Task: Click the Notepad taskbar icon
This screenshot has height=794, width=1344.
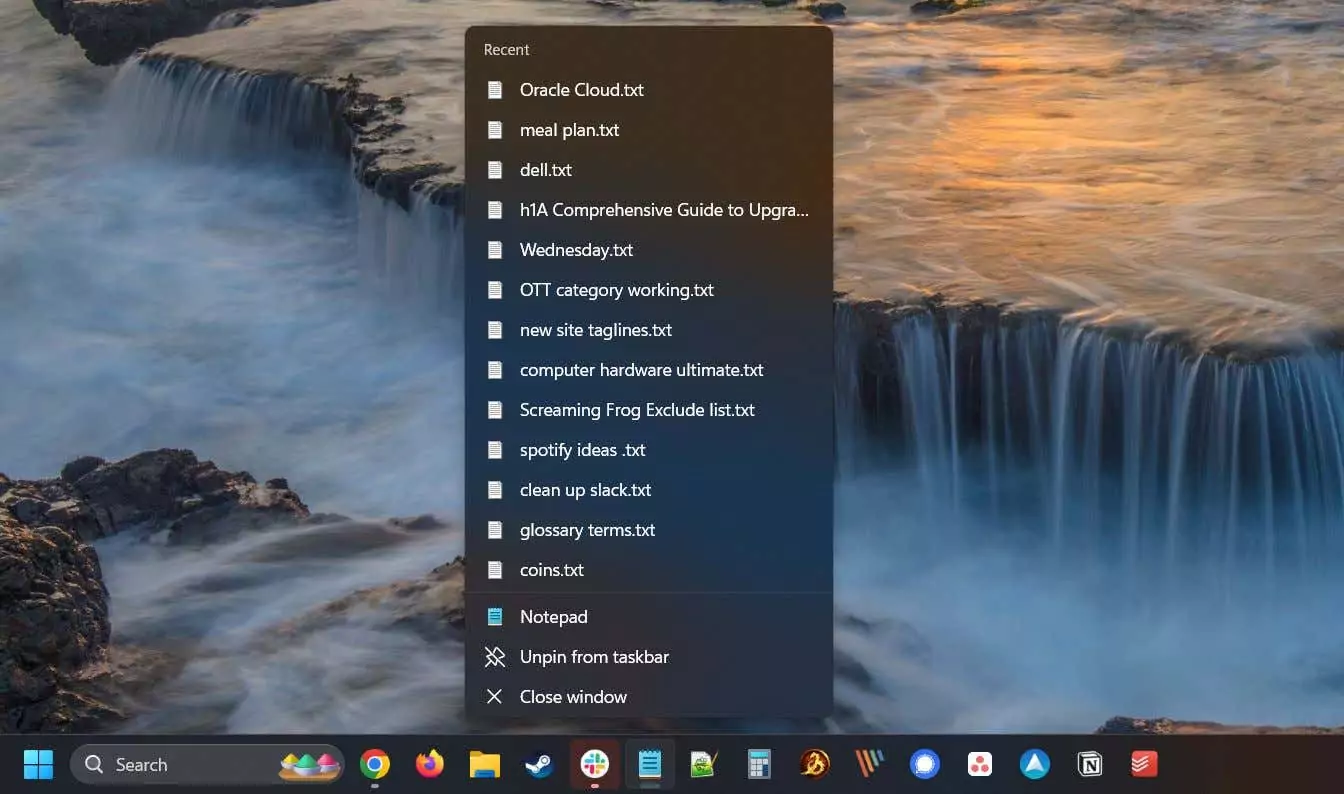Action: coord(650,765)
